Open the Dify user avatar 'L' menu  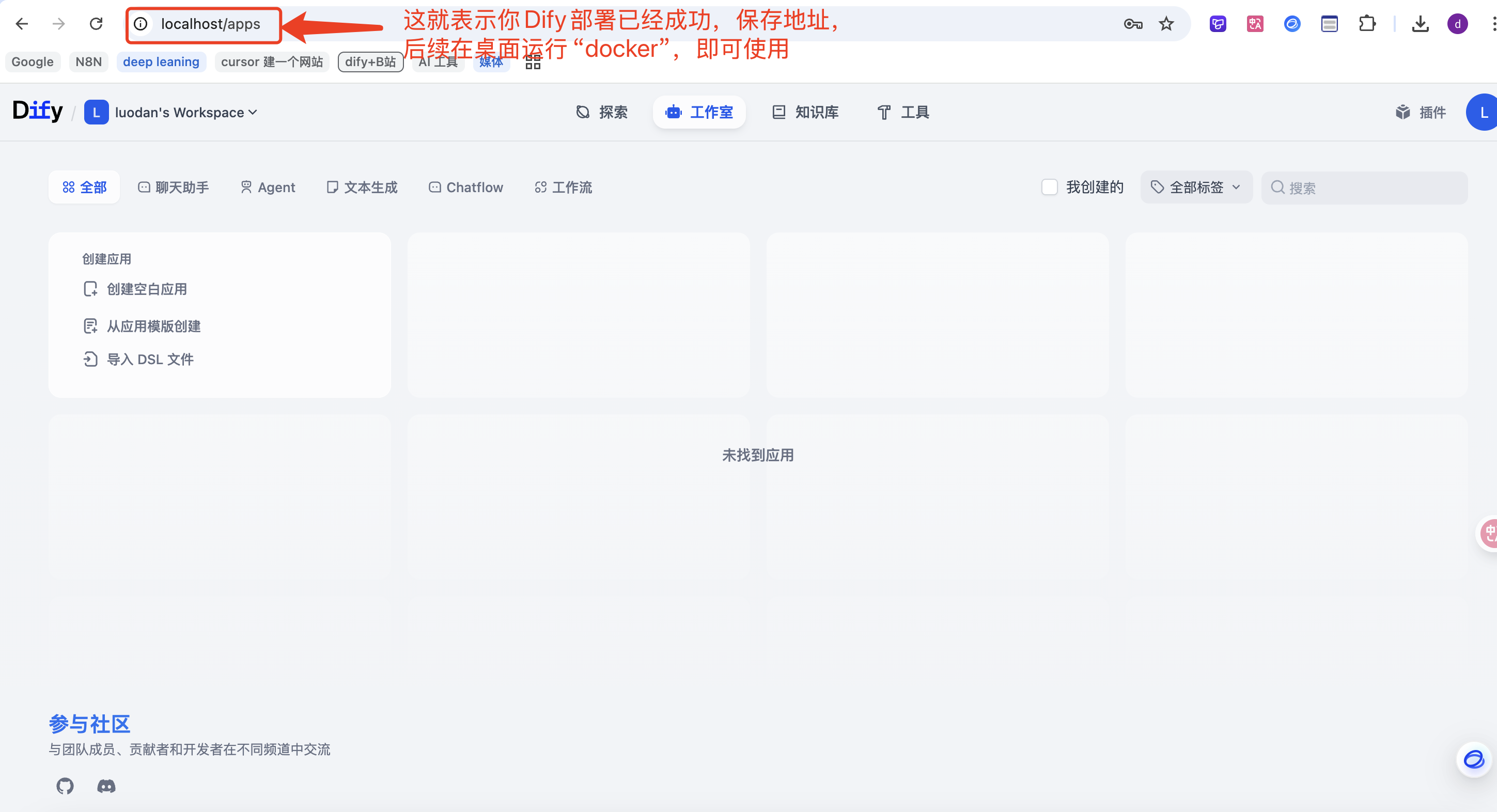(x=1483, y=112)
